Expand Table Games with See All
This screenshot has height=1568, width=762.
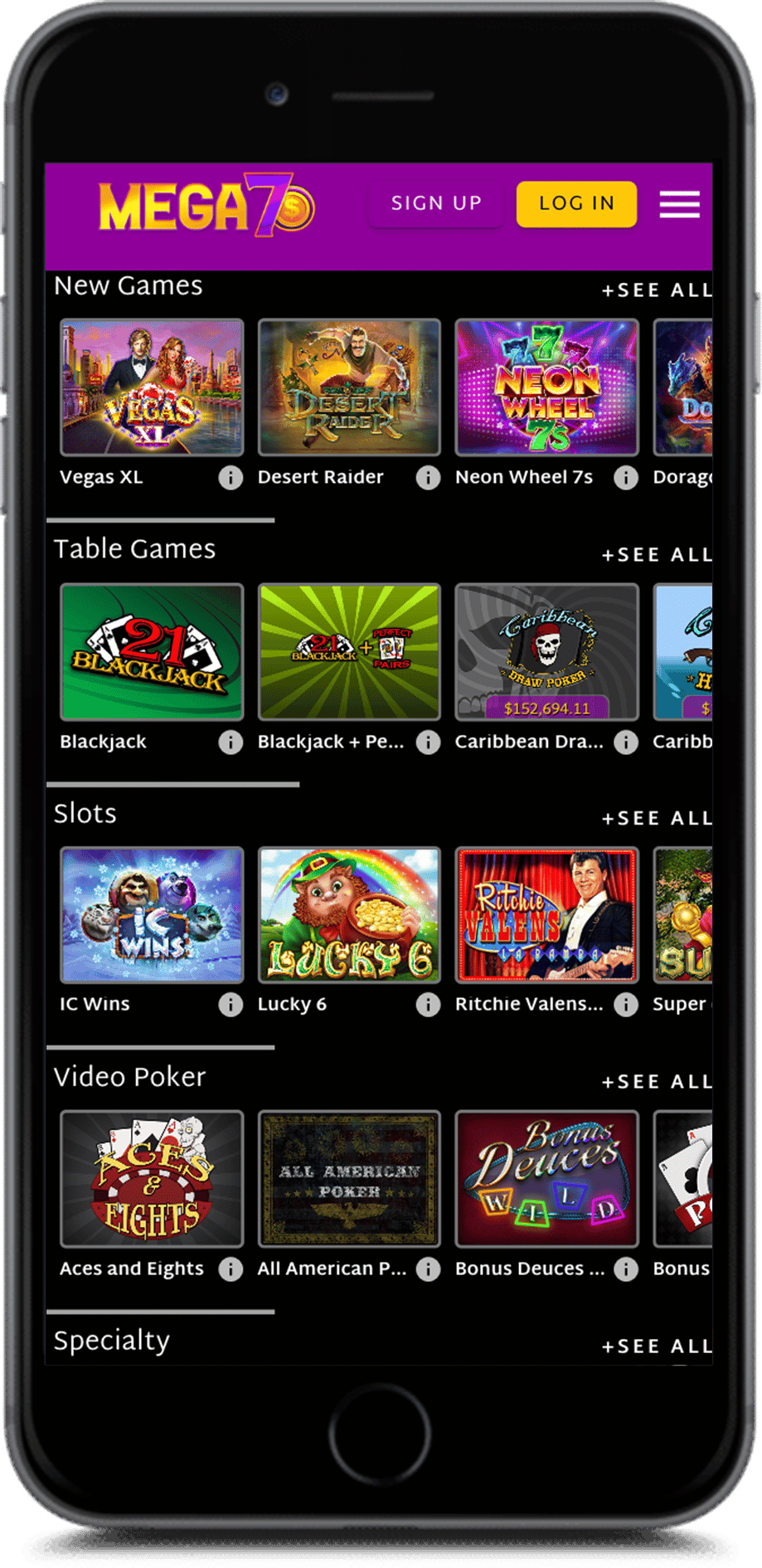657,555
